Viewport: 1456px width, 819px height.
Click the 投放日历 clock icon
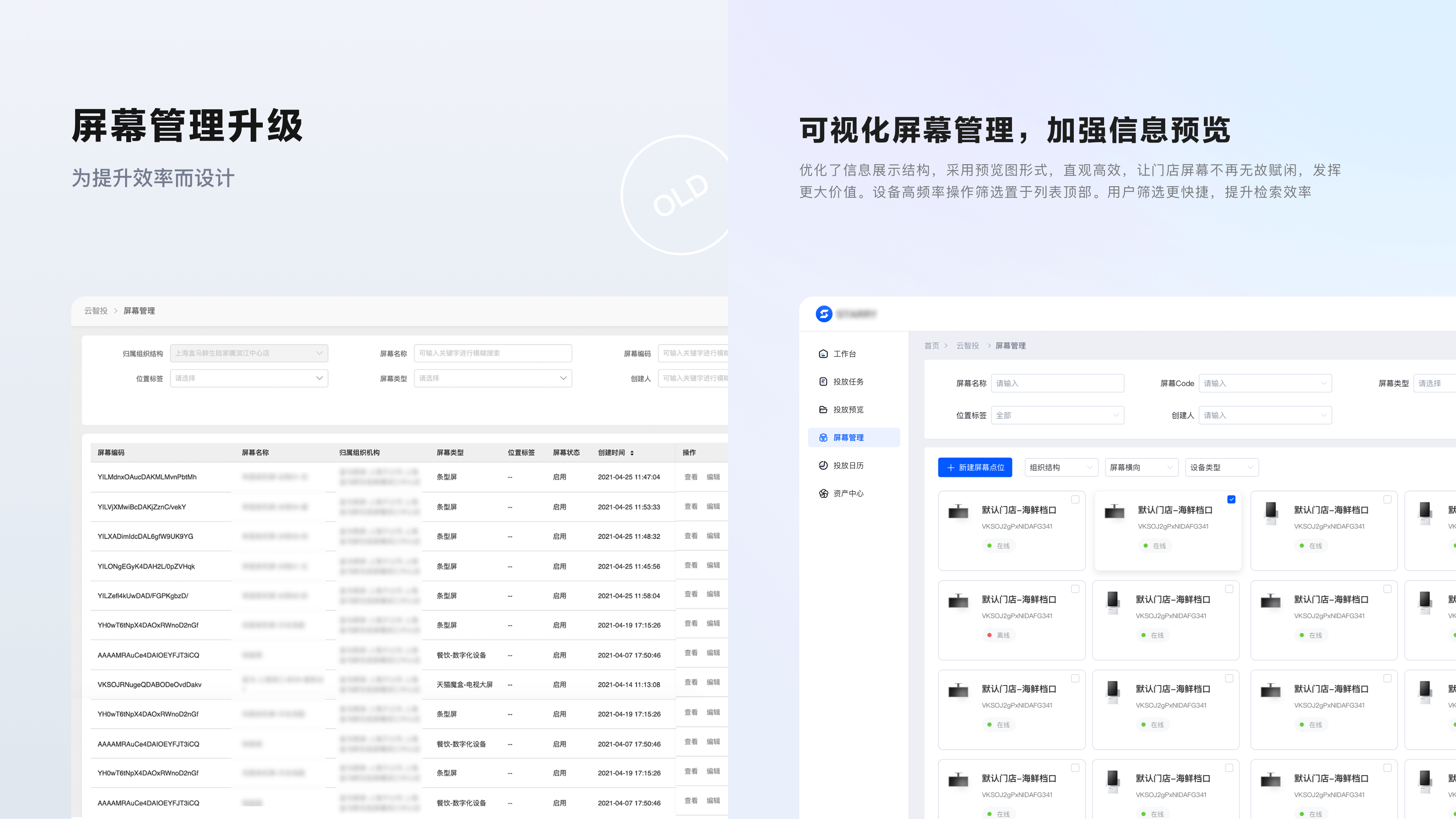point(823,465)
